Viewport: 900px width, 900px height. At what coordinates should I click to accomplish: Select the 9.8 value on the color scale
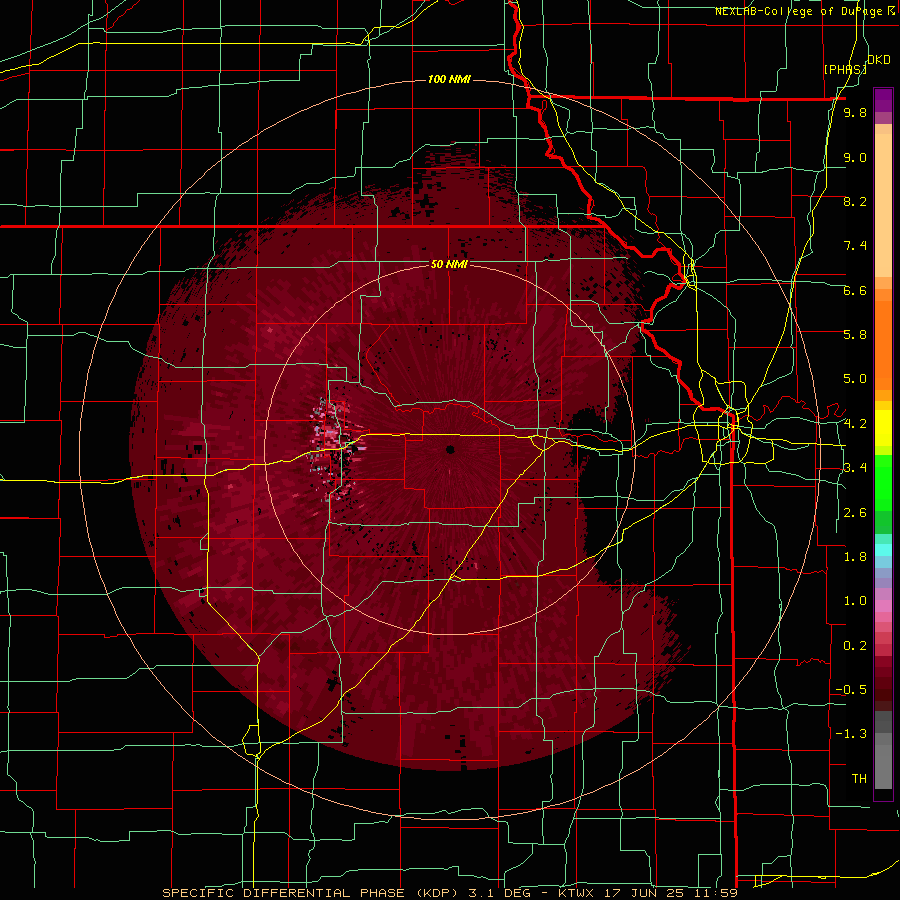(855, 113)
